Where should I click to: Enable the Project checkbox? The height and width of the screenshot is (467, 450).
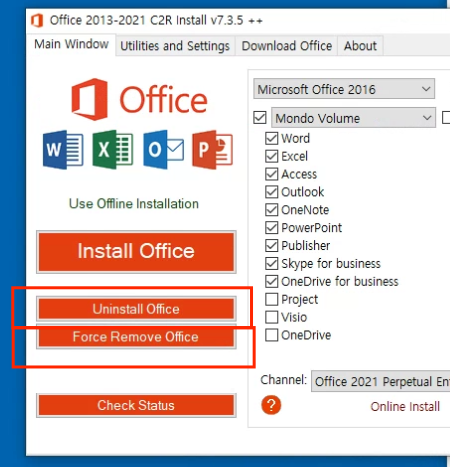coord(272,299)
